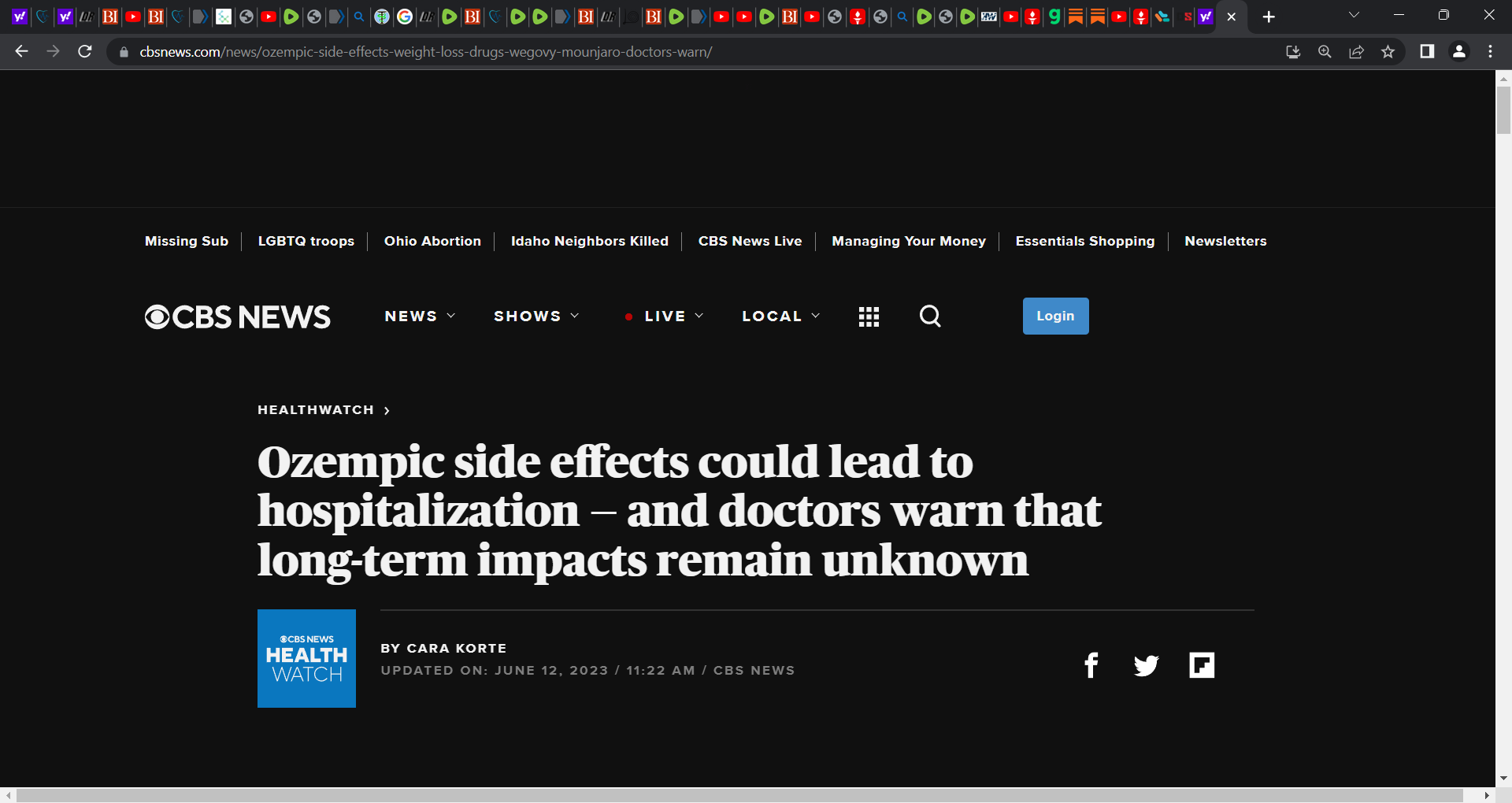Click the Ozempic side effects headline

(x=679, y=511)
